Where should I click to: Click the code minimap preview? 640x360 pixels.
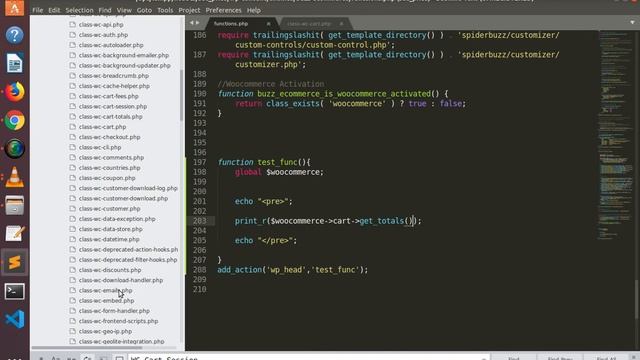(x=616, y=135)
